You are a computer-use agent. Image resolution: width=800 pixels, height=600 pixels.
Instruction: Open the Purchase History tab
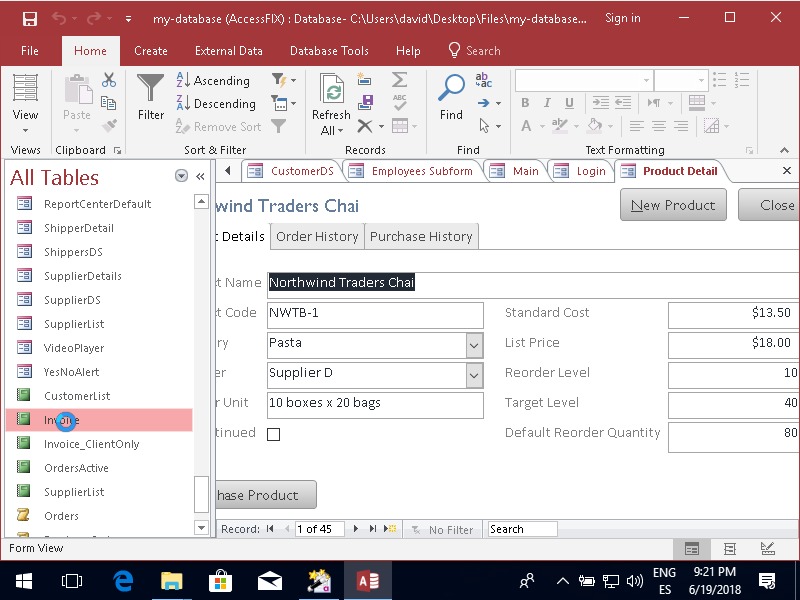421,237
